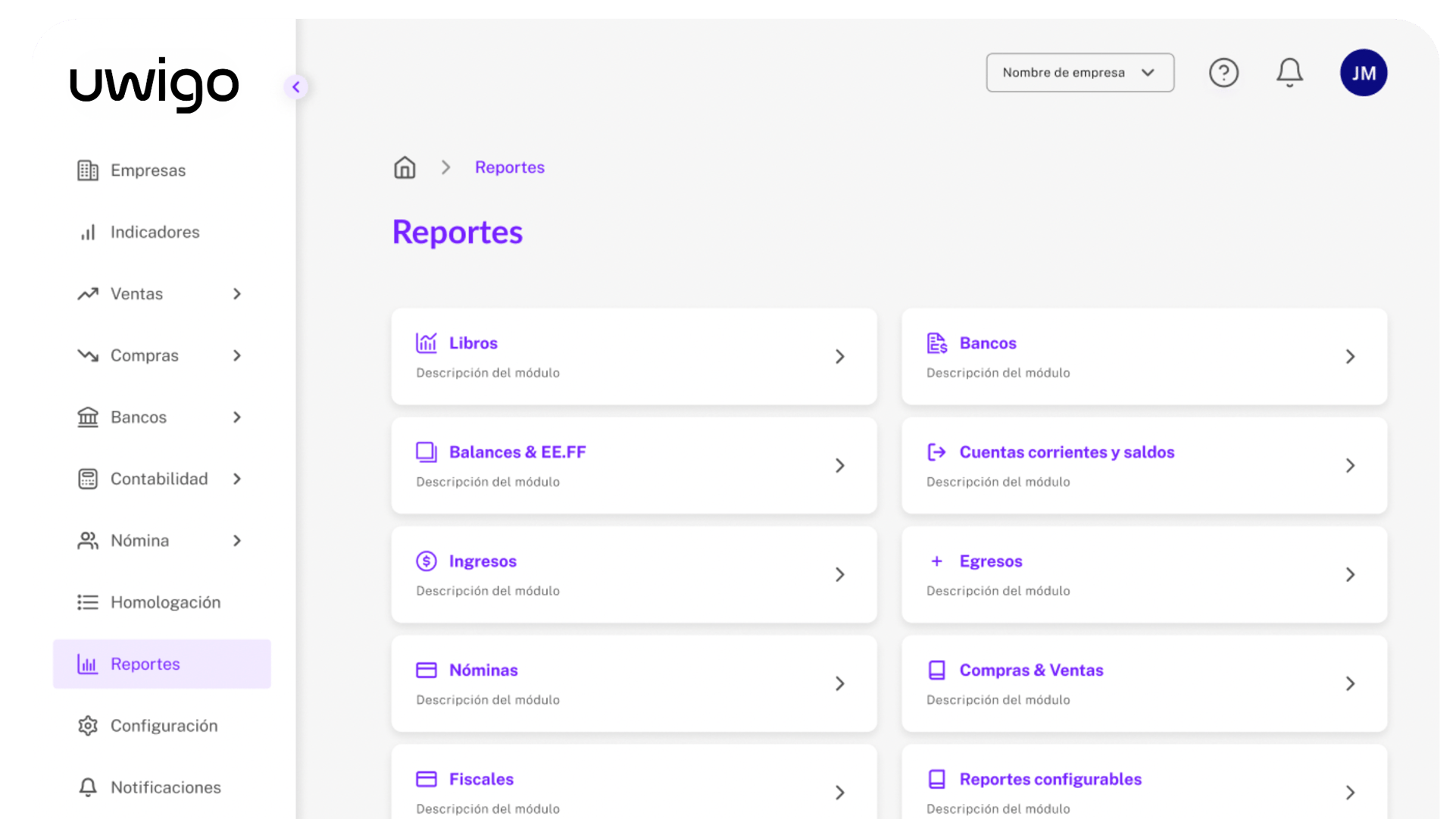Open the Compras & Ventas report card

click(1143, 683)
